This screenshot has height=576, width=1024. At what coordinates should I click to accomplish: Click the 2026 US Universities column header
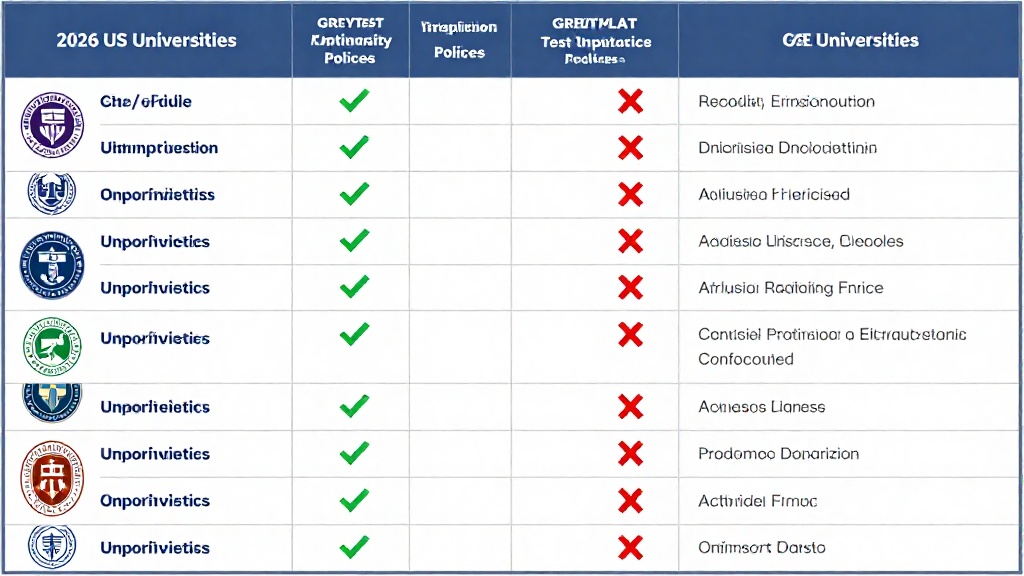pos(147,41)
